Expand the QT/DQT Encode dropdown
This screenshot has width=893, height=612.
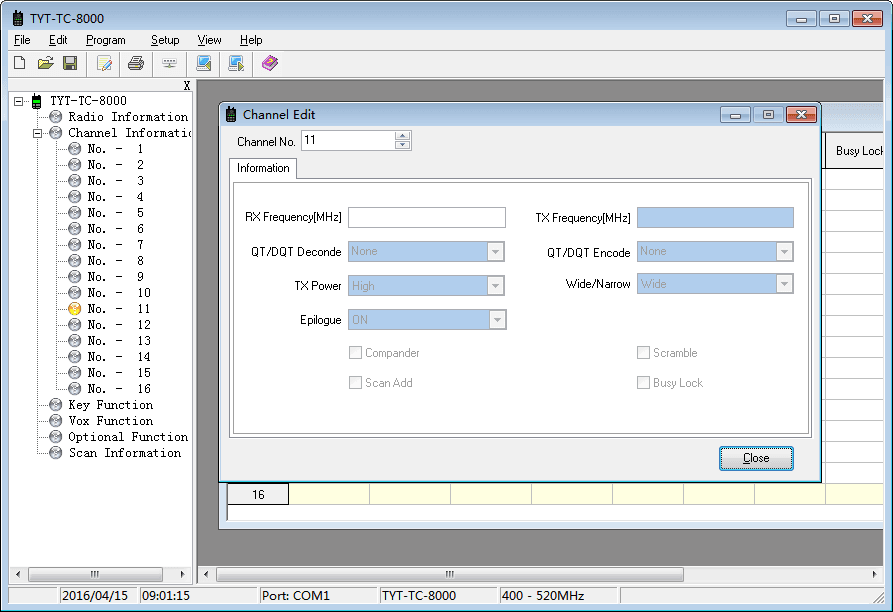click(x=784, y=252)
